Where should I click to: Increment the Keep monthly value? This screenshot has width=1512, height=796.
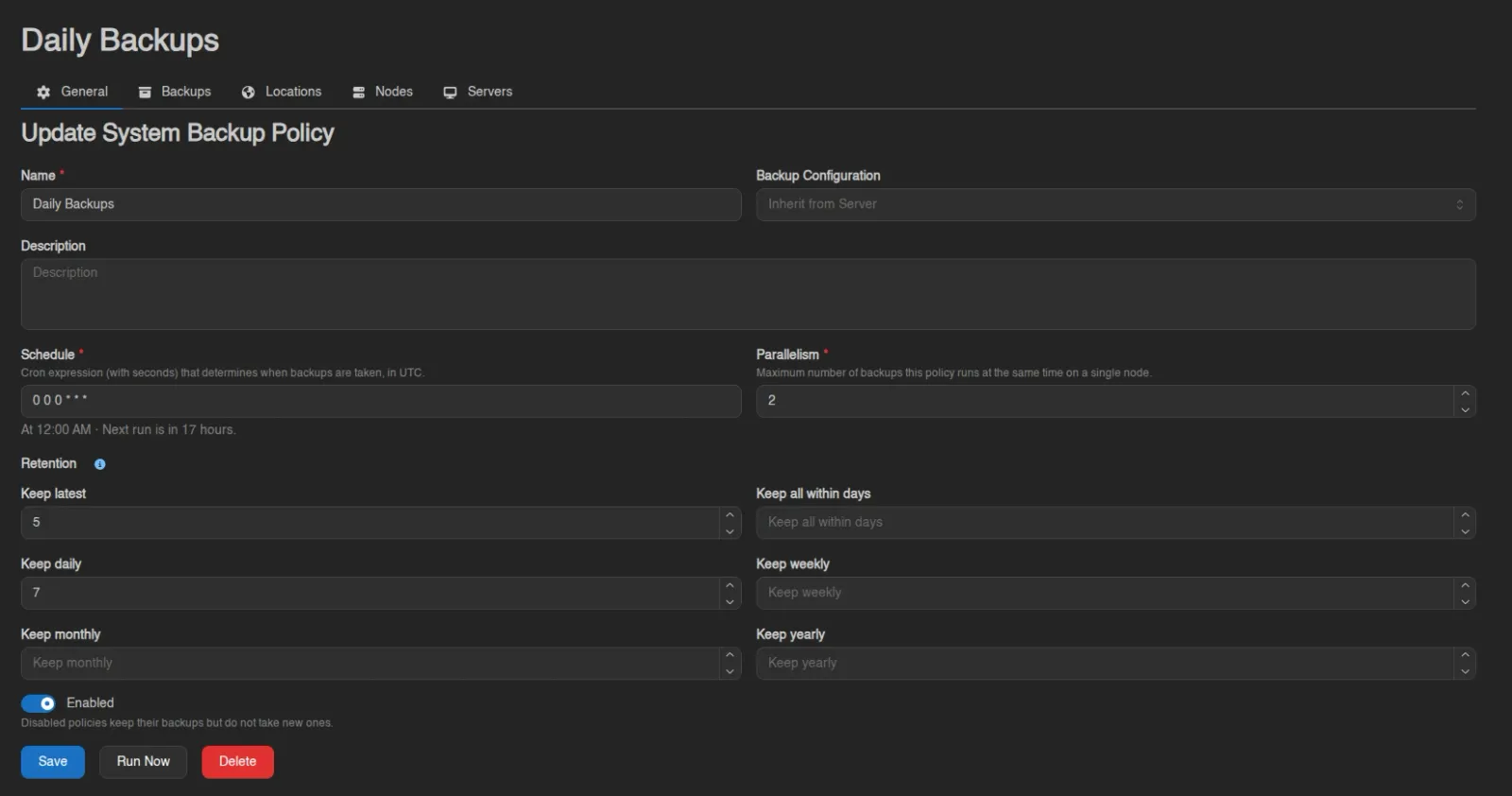(730, 656)
